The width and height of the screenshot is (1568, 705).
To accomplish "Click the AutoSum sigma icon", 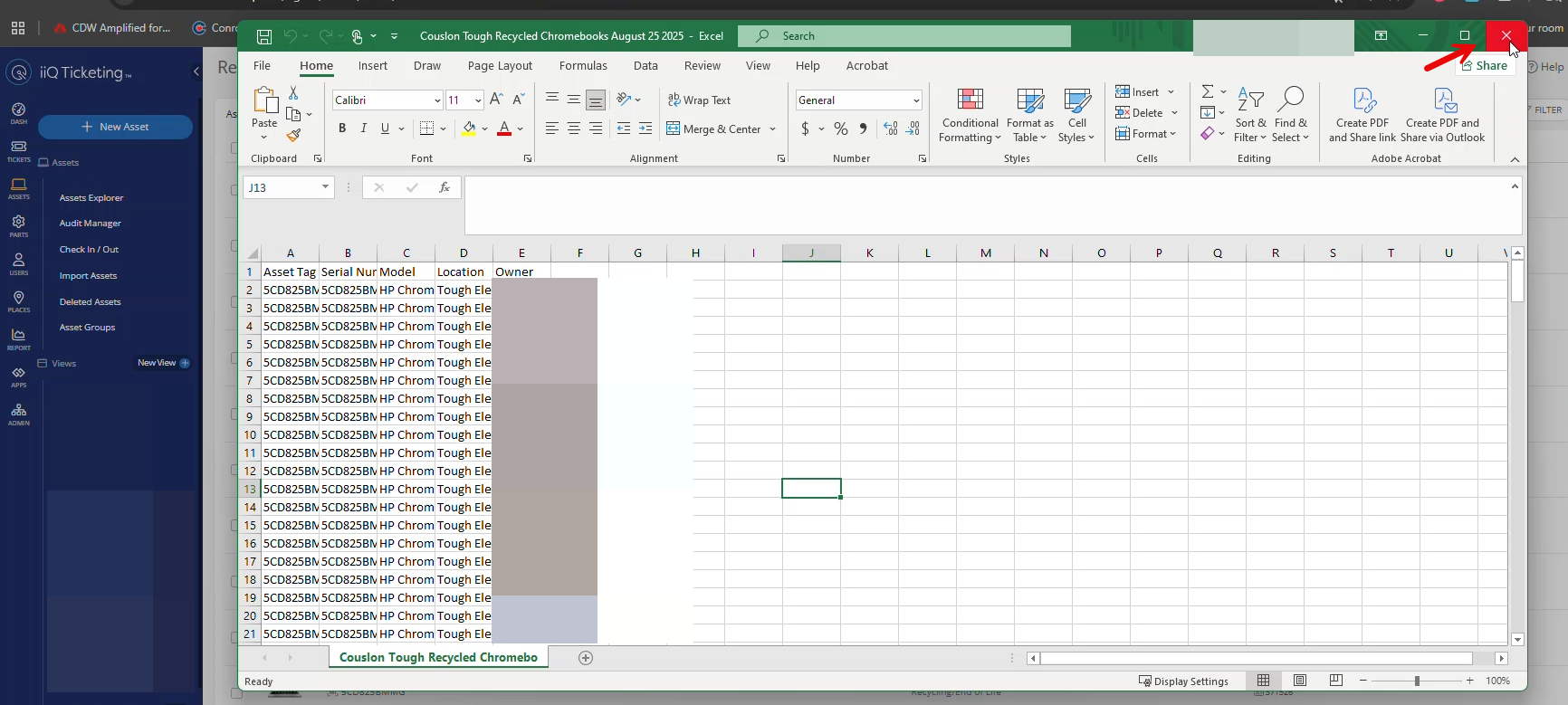I will [x=1208, y=91].
